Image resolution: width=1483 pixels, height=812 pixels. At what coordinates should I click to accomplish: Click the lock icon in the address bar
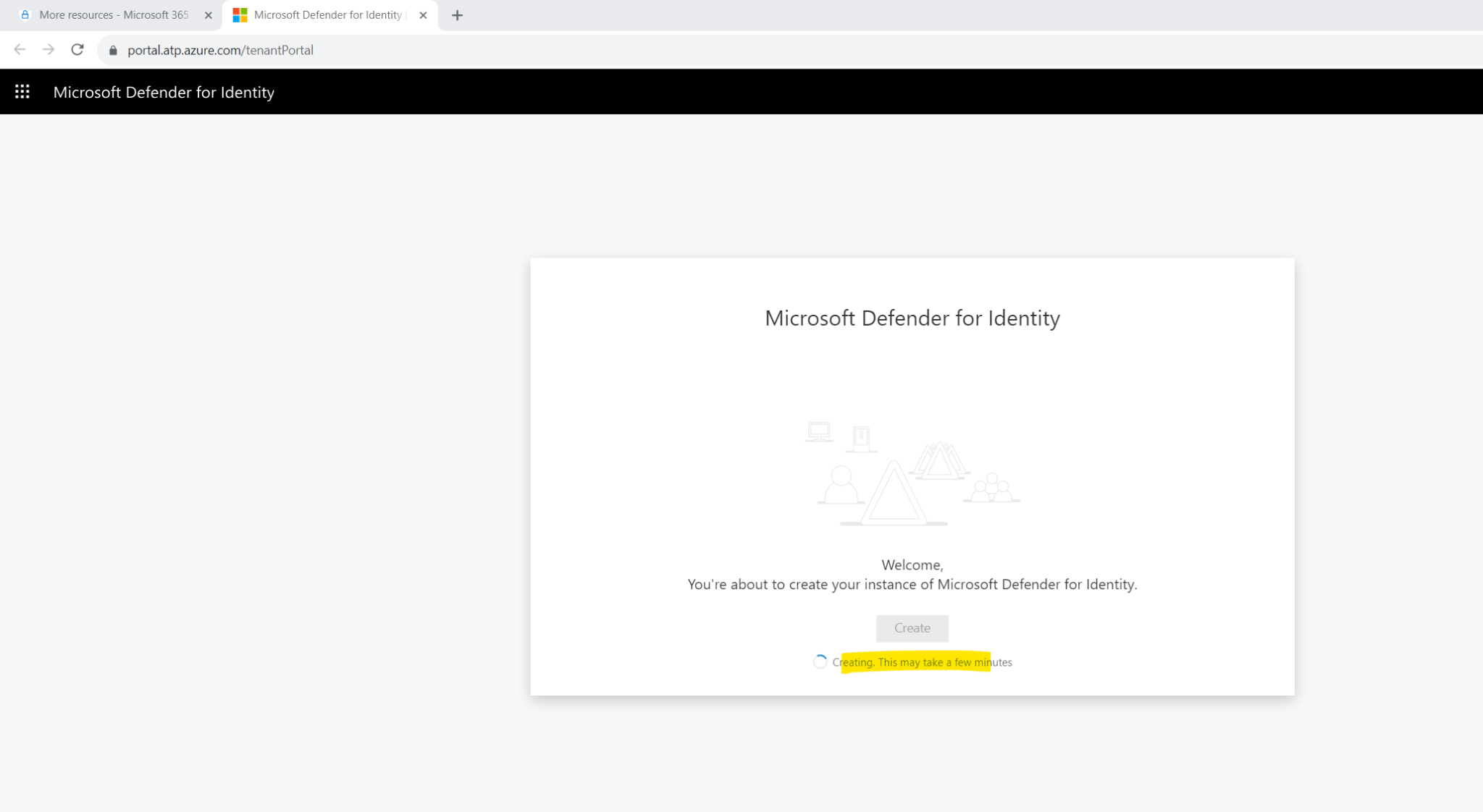tap(113, 49)
